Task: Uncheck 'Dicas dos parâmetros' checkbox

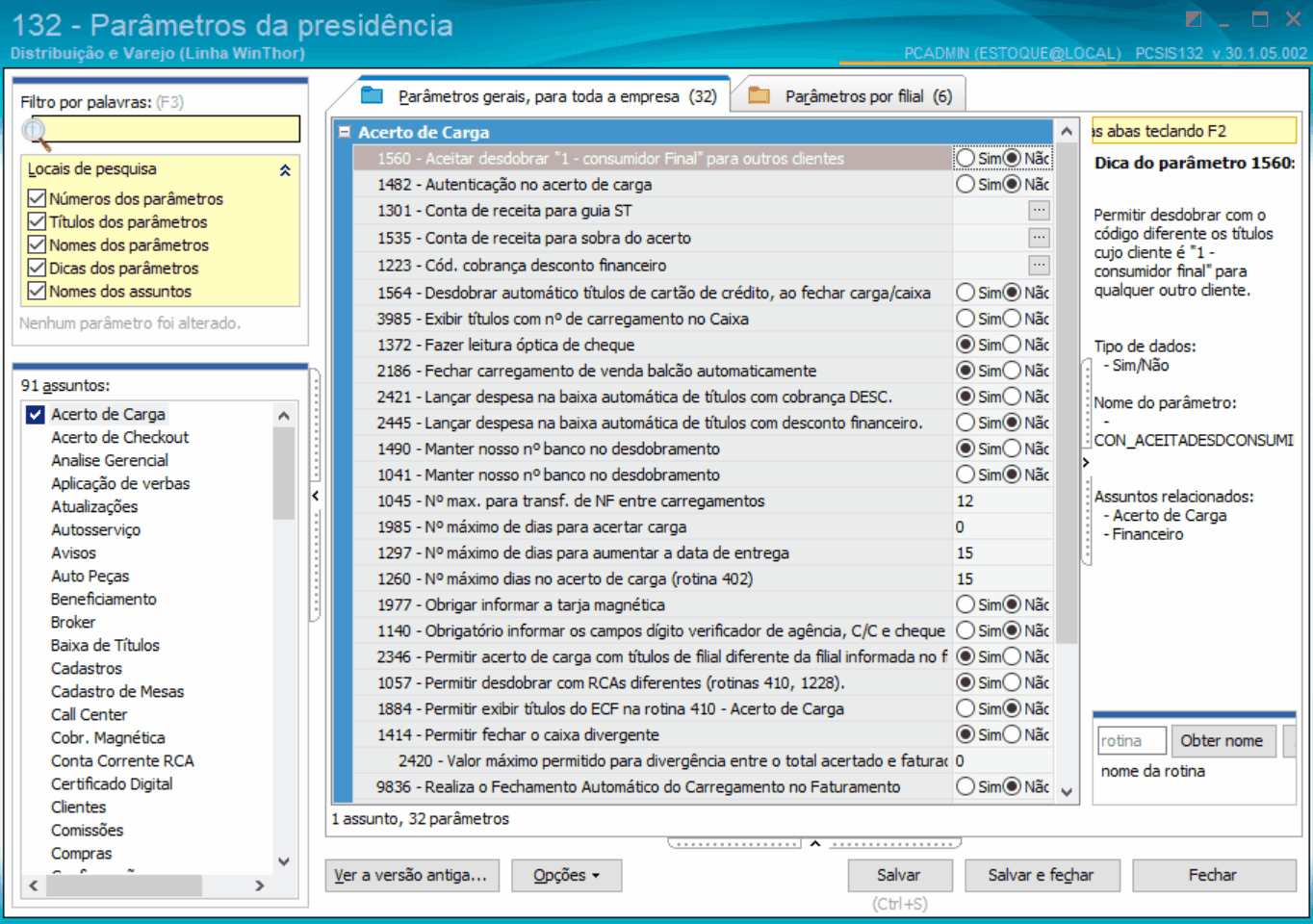Action: click(x=37, y=268)
